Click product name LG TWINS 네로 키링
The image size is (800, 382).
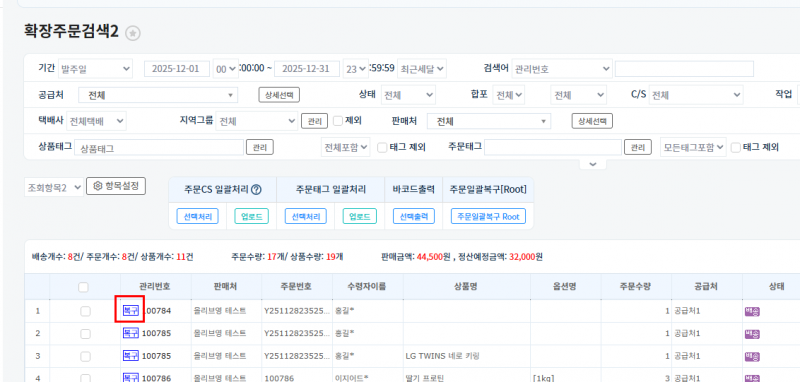[442, 356]
